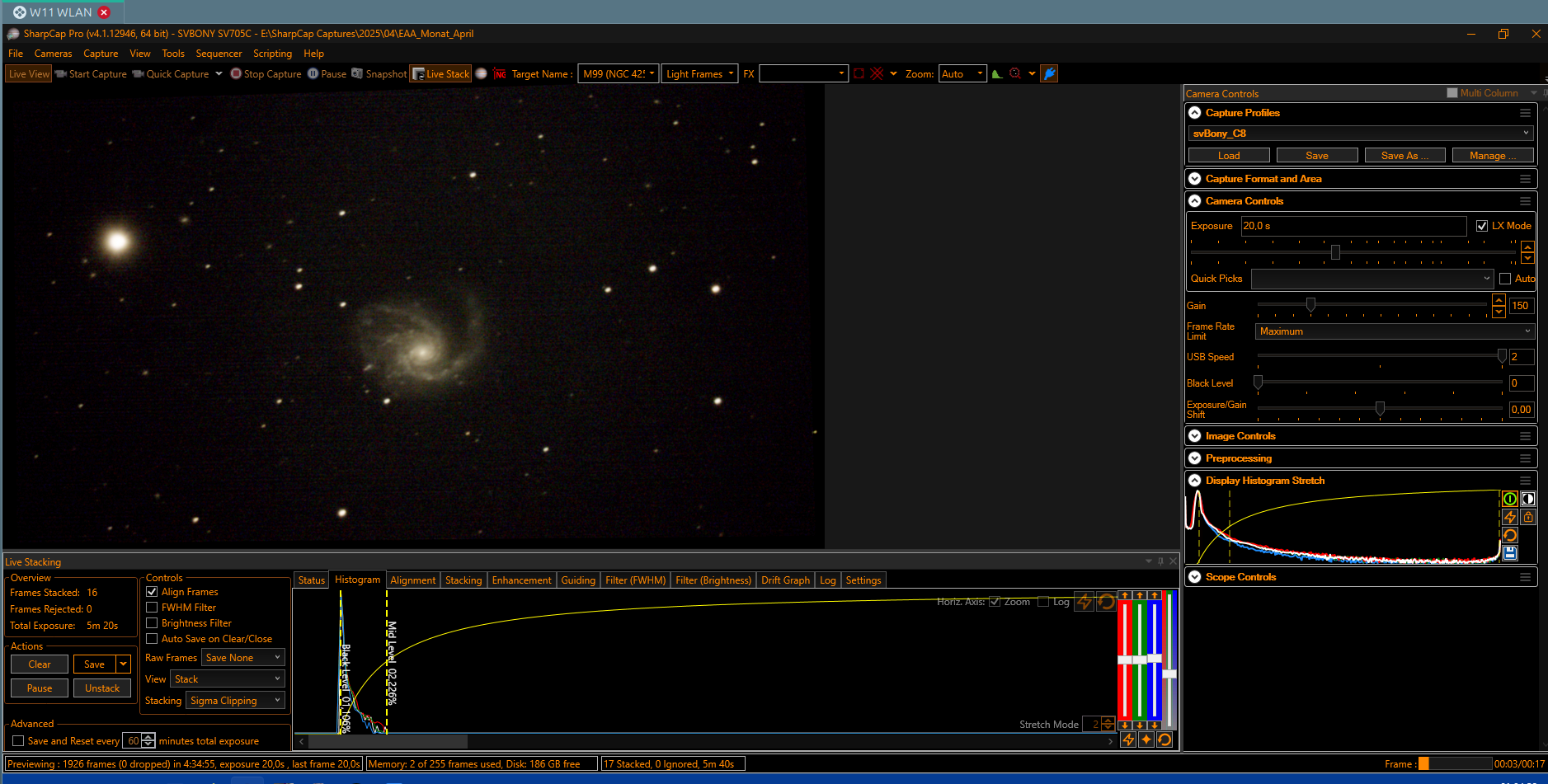Click the Start Capture camera icon in the toolbar
The height and width of the screenshot is (784, 1548).
tap(60, 74)
